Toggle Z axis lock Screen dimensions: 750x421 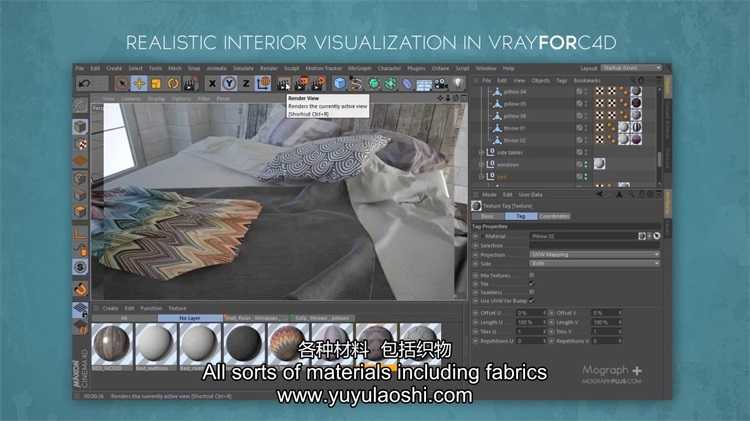(246, 84)
